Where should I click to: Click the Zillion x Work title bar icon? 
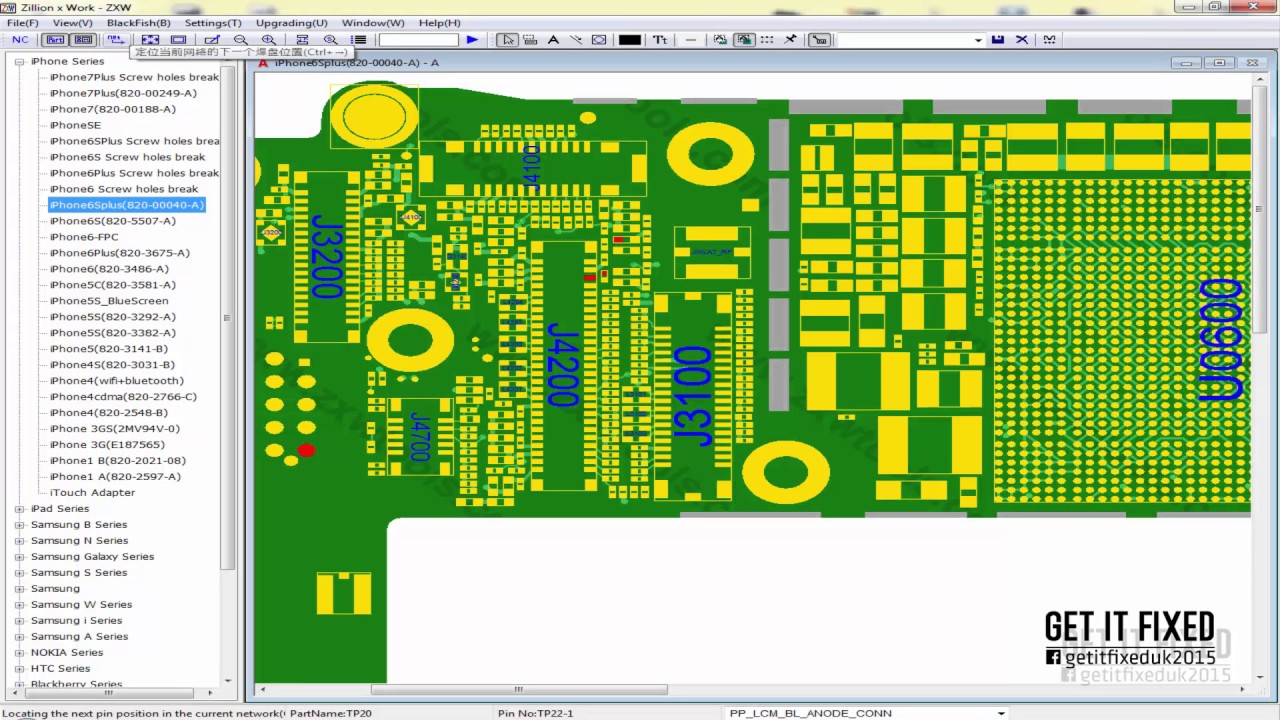(9, 7)
